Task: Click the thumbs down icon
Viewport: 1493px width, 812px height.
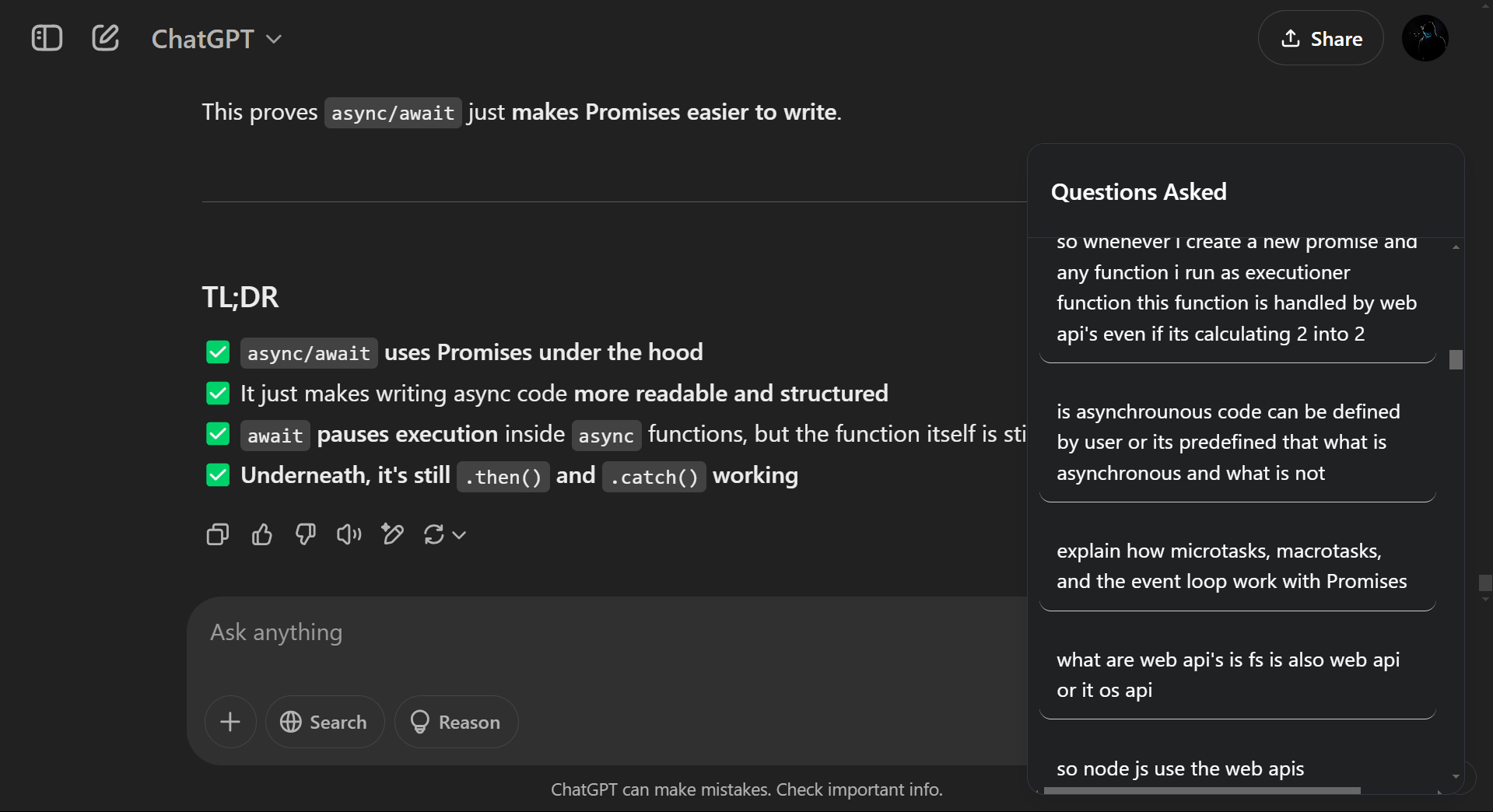Action: point(306,534)
